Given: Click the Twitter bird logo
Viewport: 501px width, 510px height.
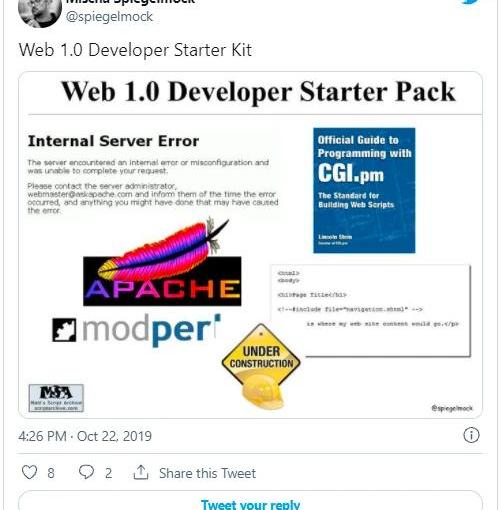Looking at the screenshot, I should pos(471,2).
